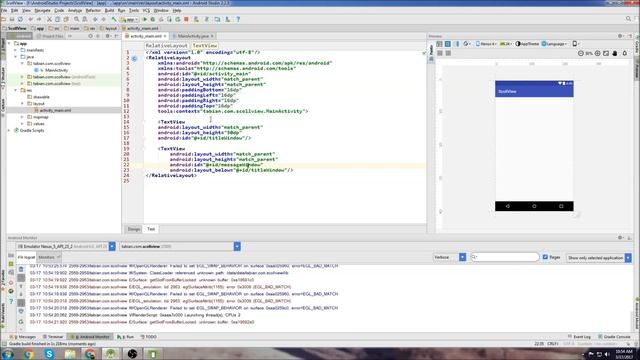Click the Cut scissors toolbar icon
The width and height of the screenshot is (640, 360).
pyautogui.click(x=49, y=19)
